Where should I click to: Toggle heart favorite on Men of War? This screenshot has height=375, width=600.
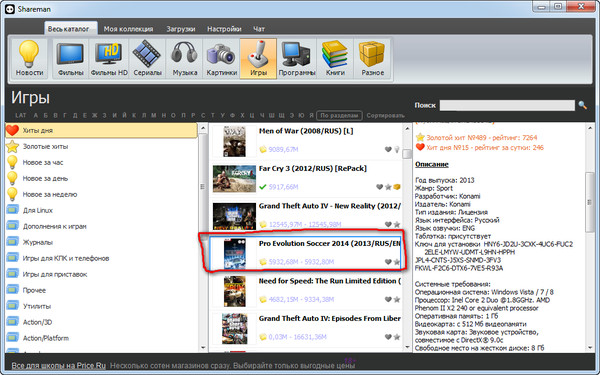pyautogui.click(x=388, y=149)
